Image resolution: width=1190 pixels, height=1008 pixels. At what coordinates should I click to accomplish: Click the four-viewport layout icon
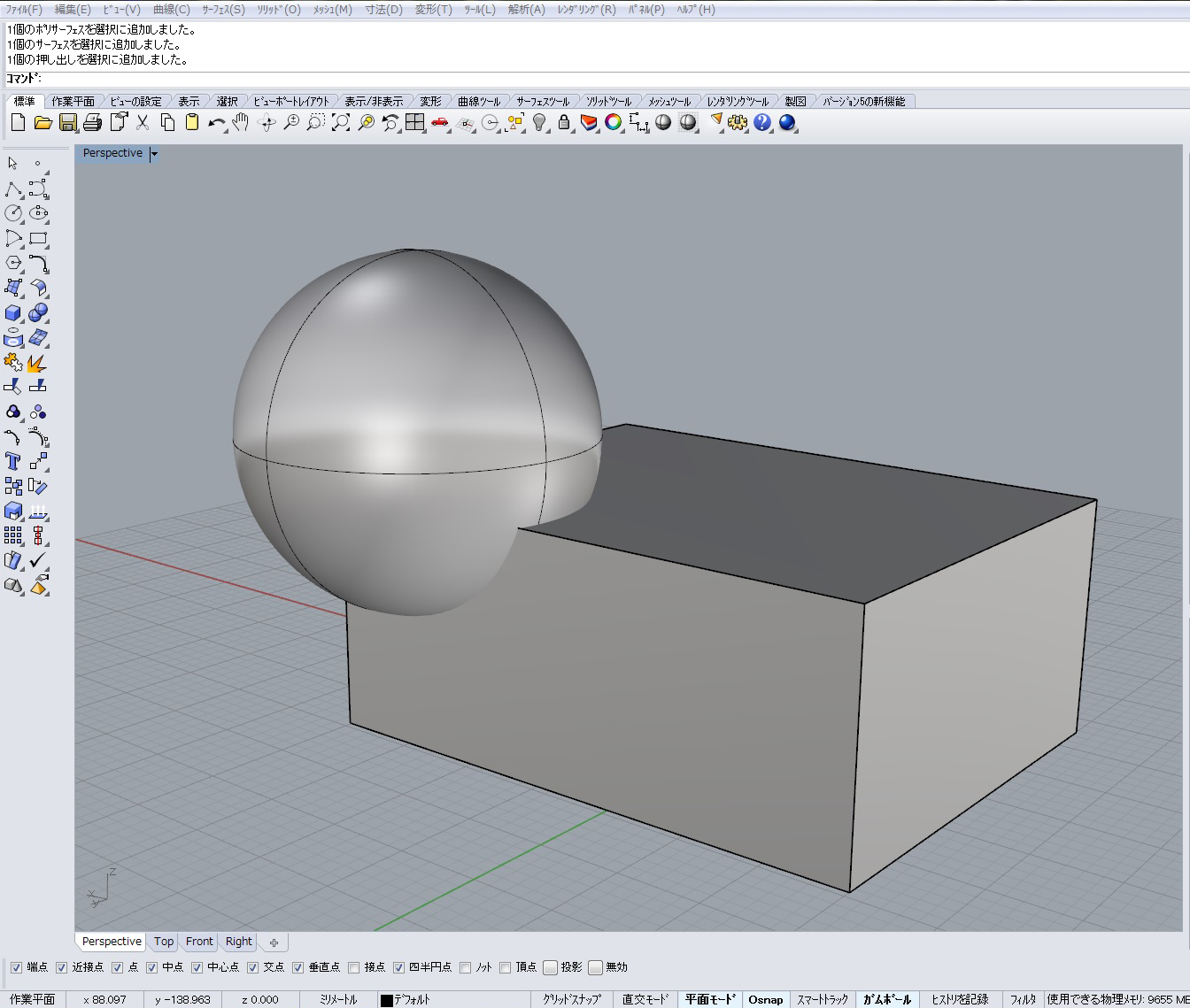tap(415, 123)
